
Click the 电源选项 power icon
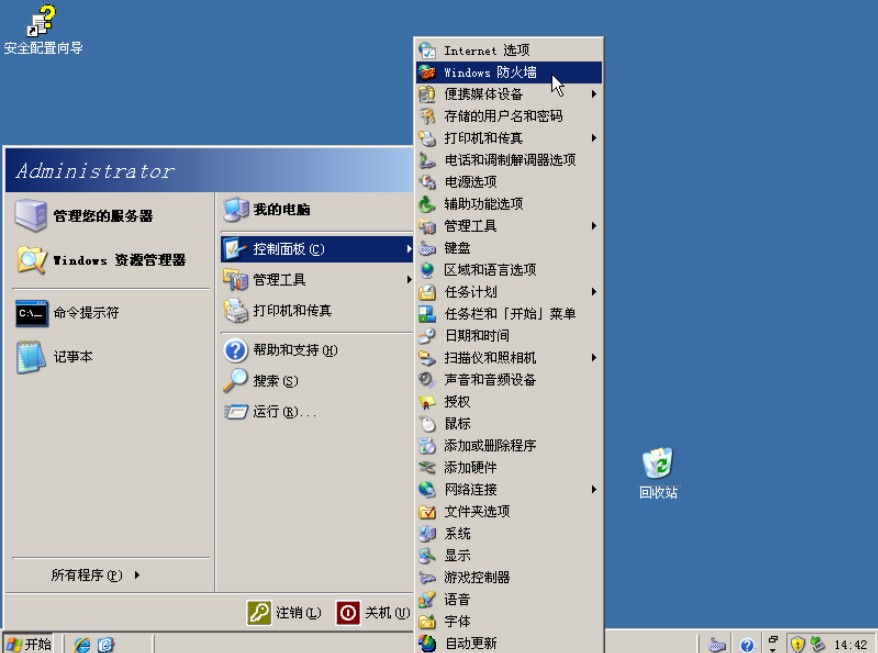tap(427, 182)
